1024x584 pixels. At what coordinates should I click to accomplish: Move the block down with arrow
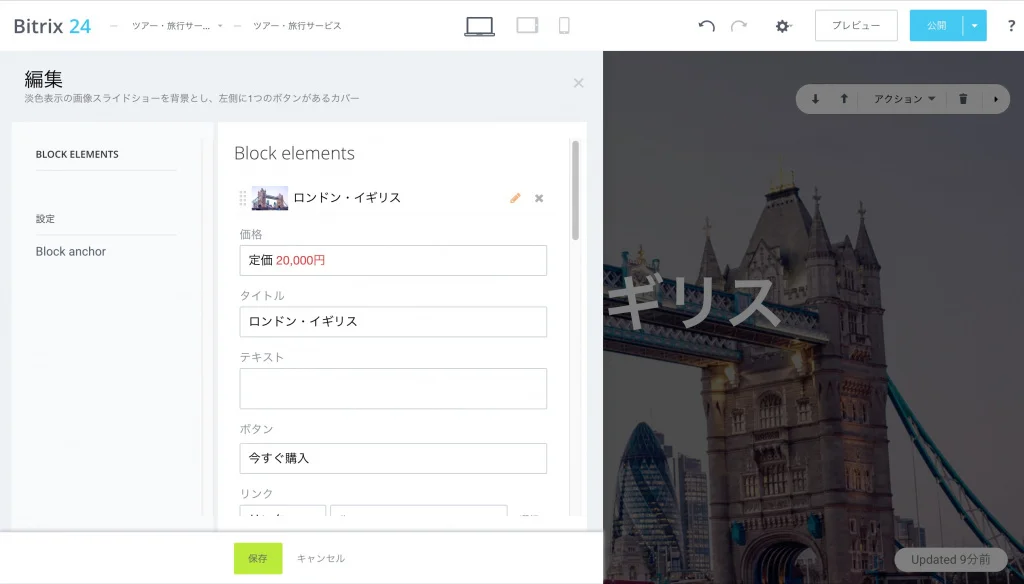815,99
